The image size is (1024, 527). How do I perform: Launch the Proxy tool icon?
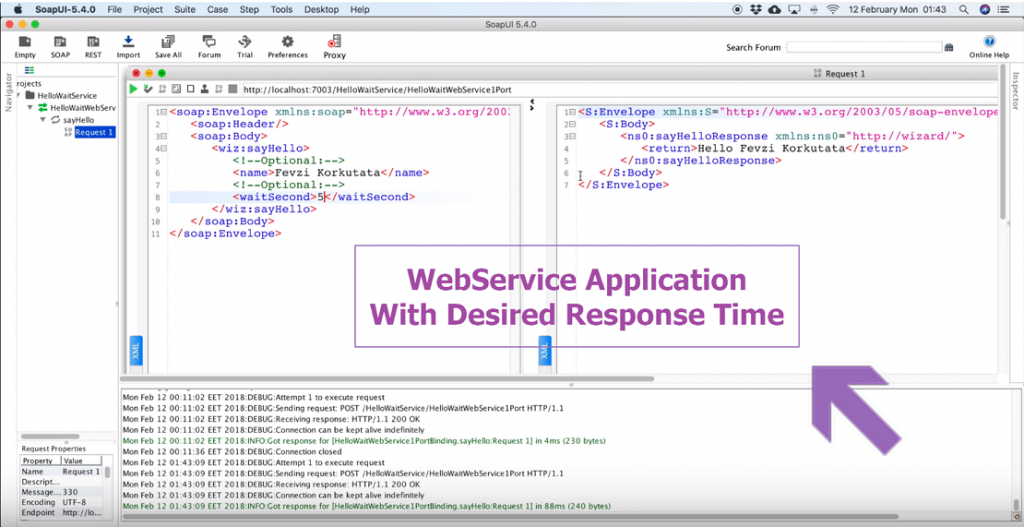click(334, 47)
